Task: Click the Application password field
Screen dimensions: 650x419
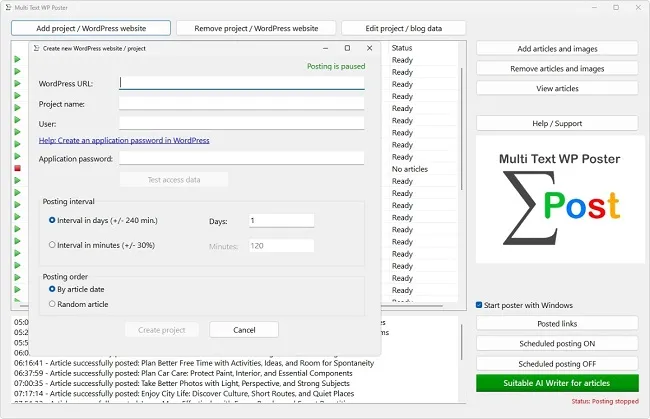Action: point(242,158)
